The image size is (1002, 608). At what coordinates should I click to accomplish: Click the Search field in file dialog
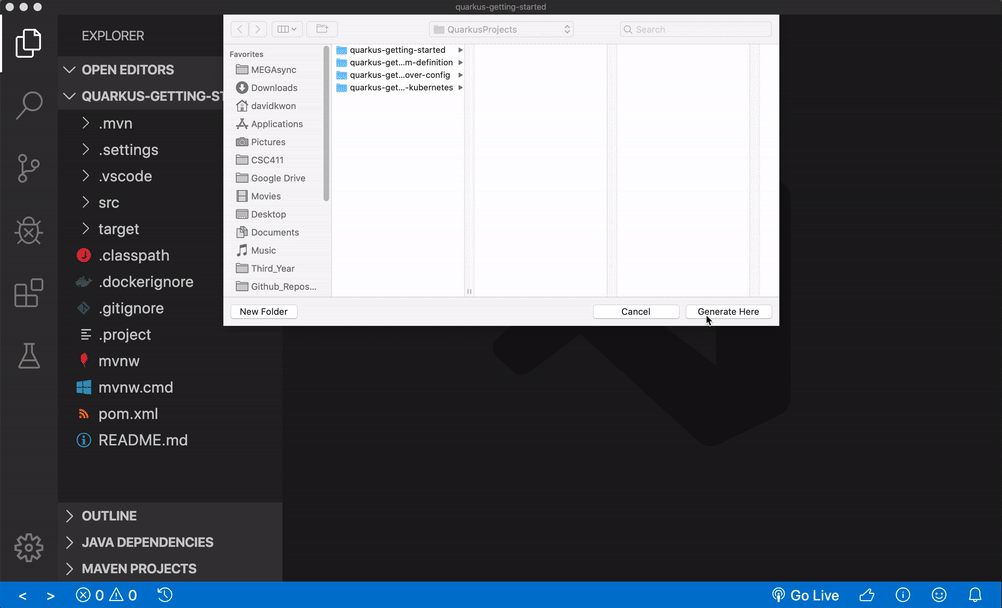tap(696, 30)
